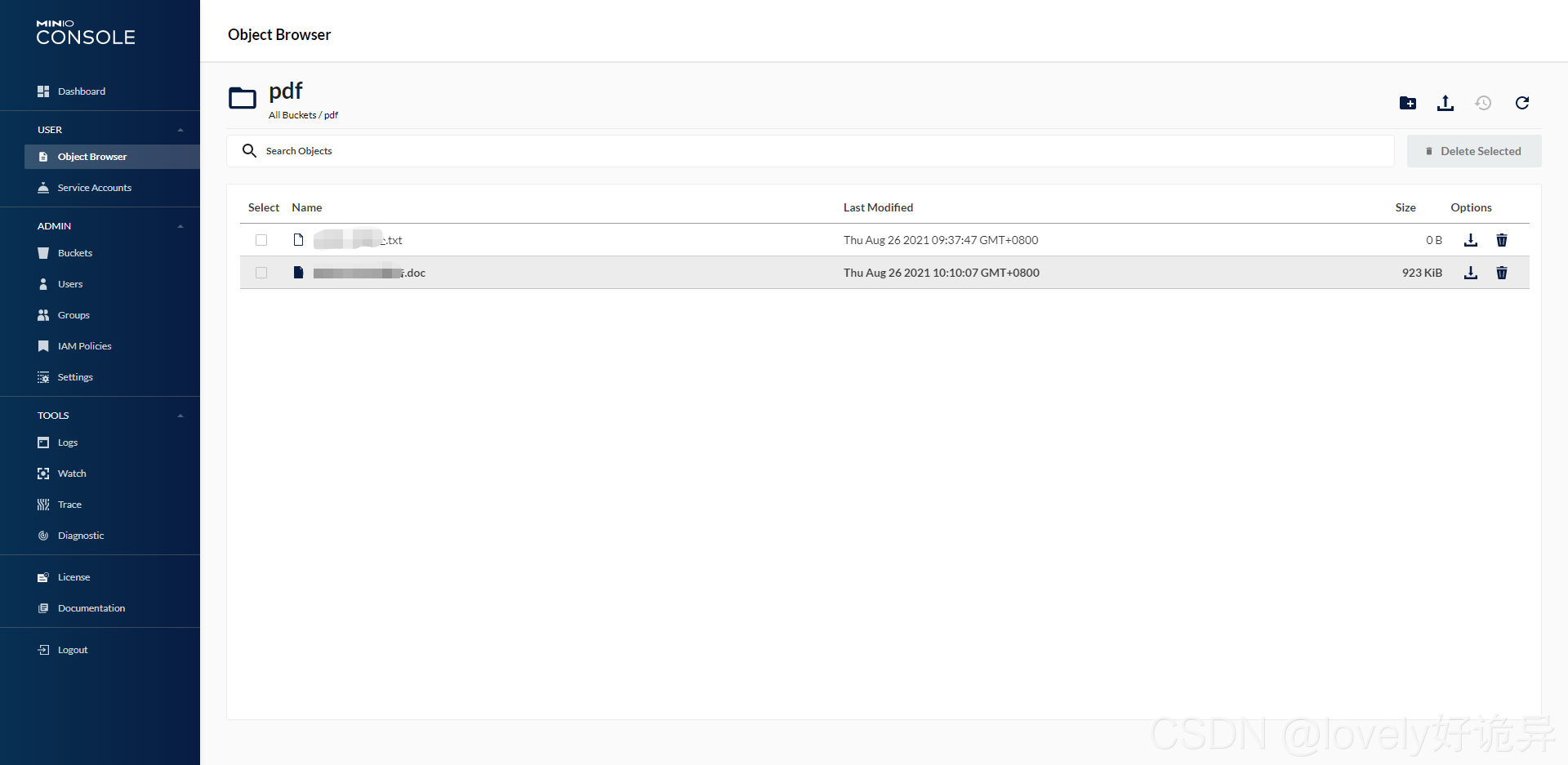
Task: Click the Logout arrow icon
Action: 43,650
